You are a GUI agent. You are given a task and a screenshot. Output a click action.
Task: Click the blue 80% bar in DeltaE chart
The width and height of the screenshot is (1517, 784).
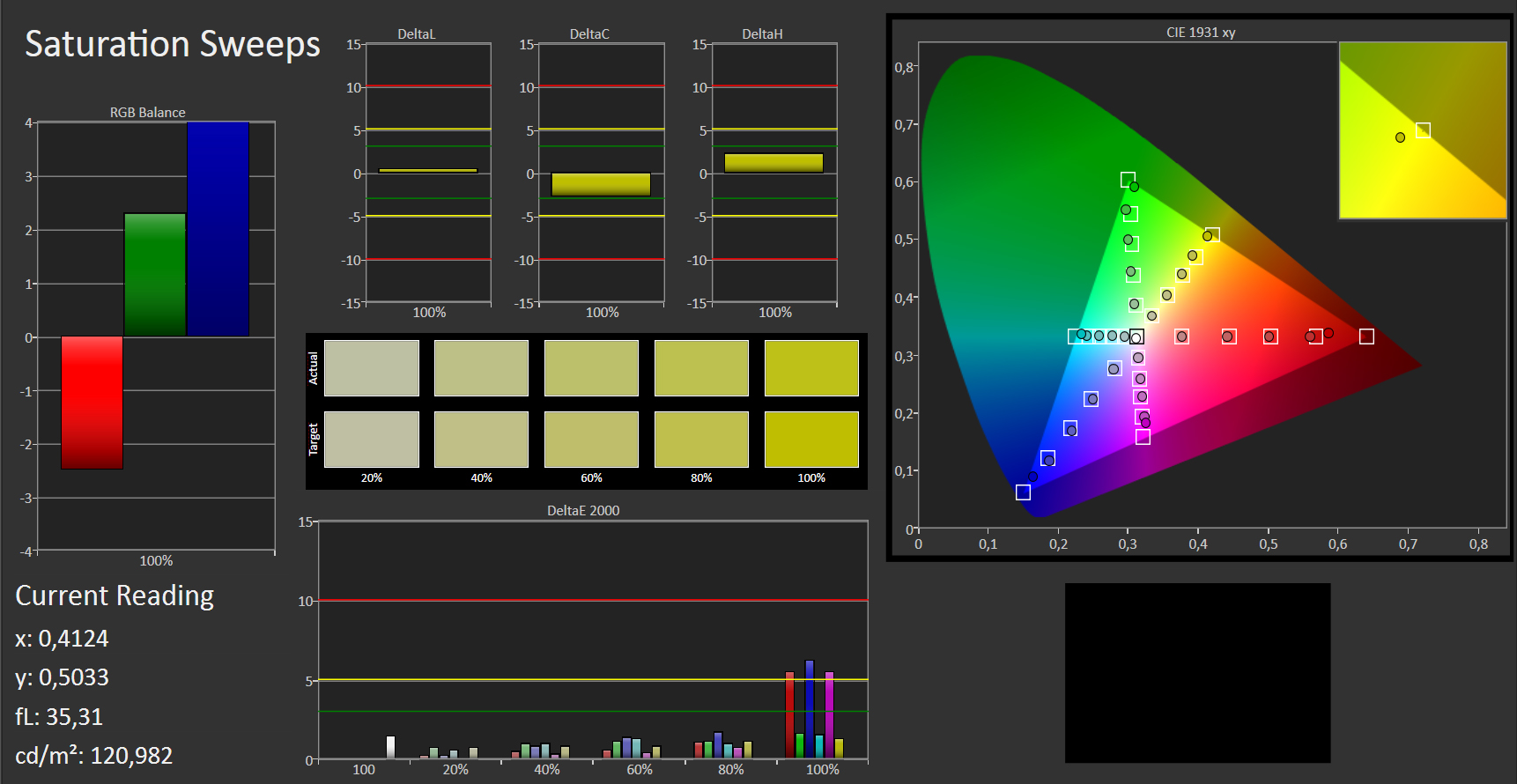click(718, 745)
